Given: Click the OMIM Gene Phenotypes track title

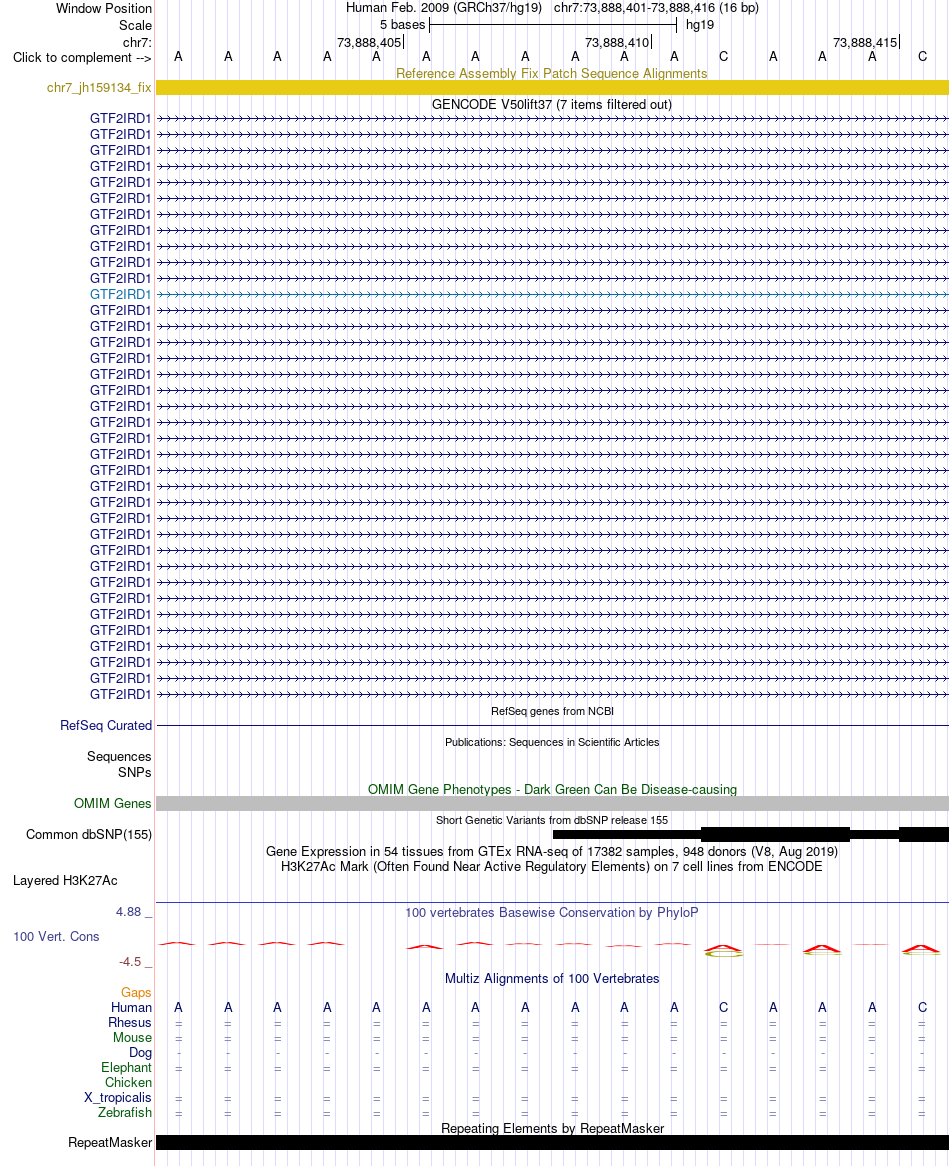Looking at the screenshot, I should (x=552, y=789).
